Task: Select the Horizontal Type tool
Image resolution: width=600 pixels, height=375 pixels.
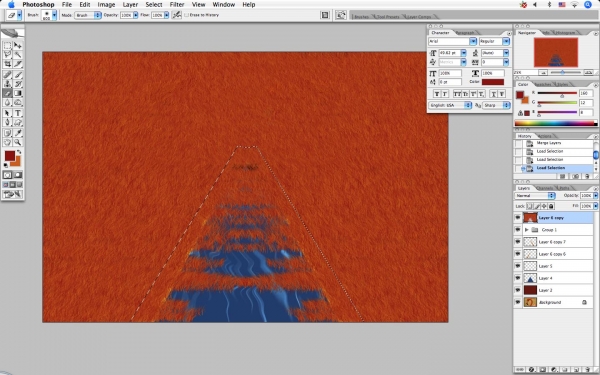Action: [x=18, y=113]
